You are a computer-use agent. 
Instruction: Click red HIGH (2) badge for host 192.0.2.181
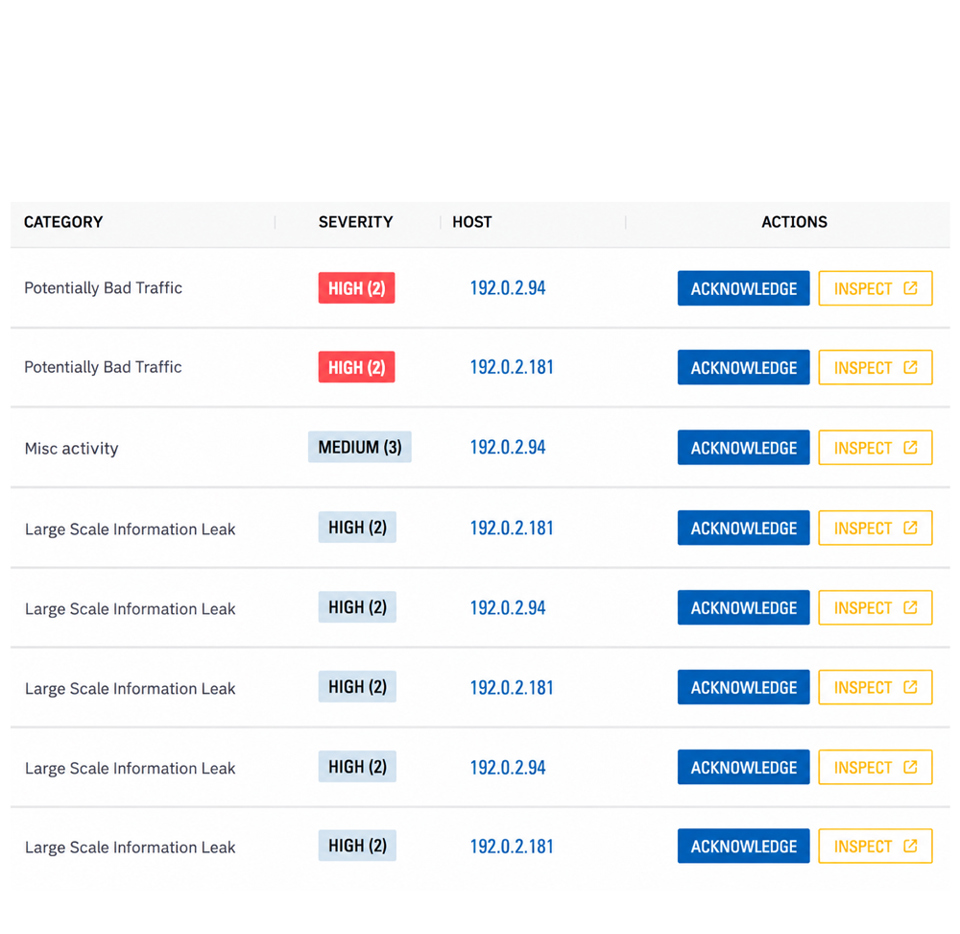pyautogui.click(x=356, y=367)
